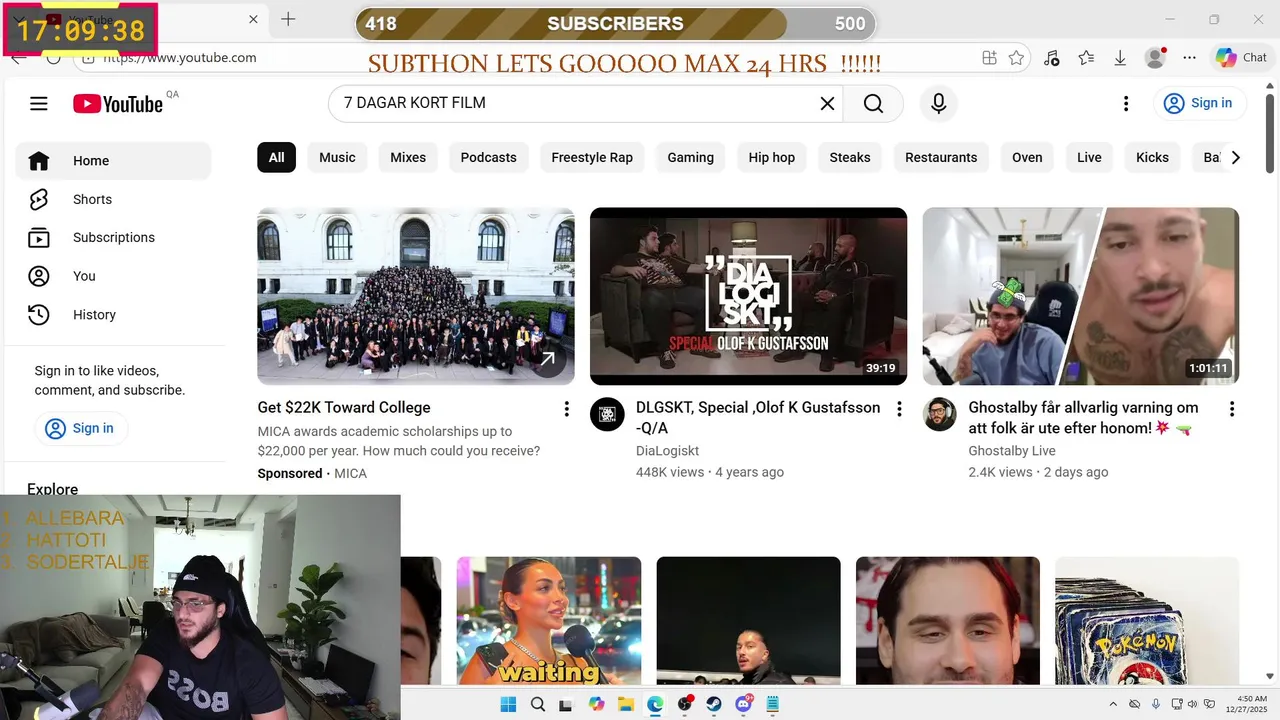Screen dimensions: 1280x720
Task: Open the browser profile avatar
Action: [x=1155, y=58]
